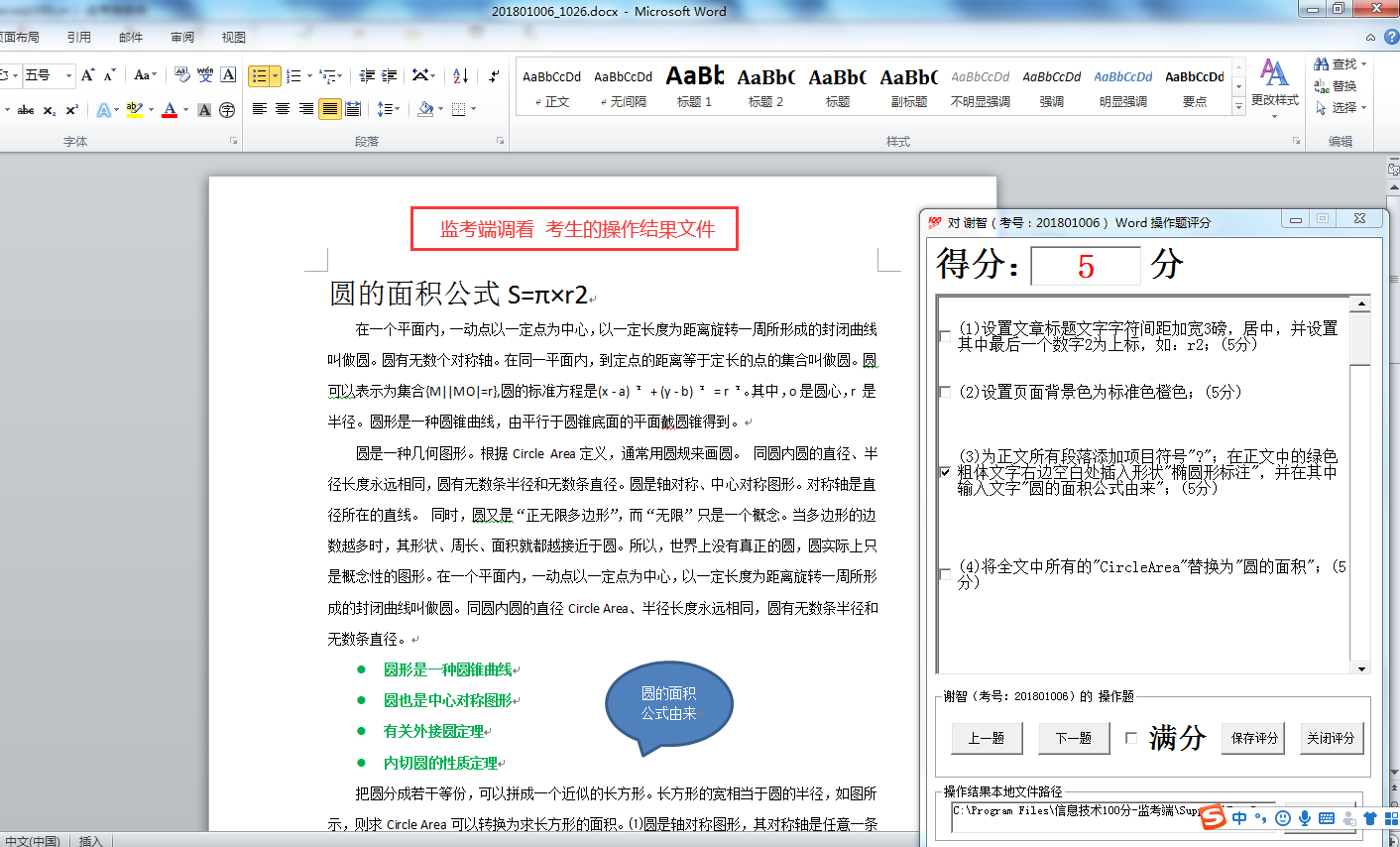The height and width of the screenshot is (847, 1400).
Task: Open the line spacing dropdown
Action: (389, 109)
